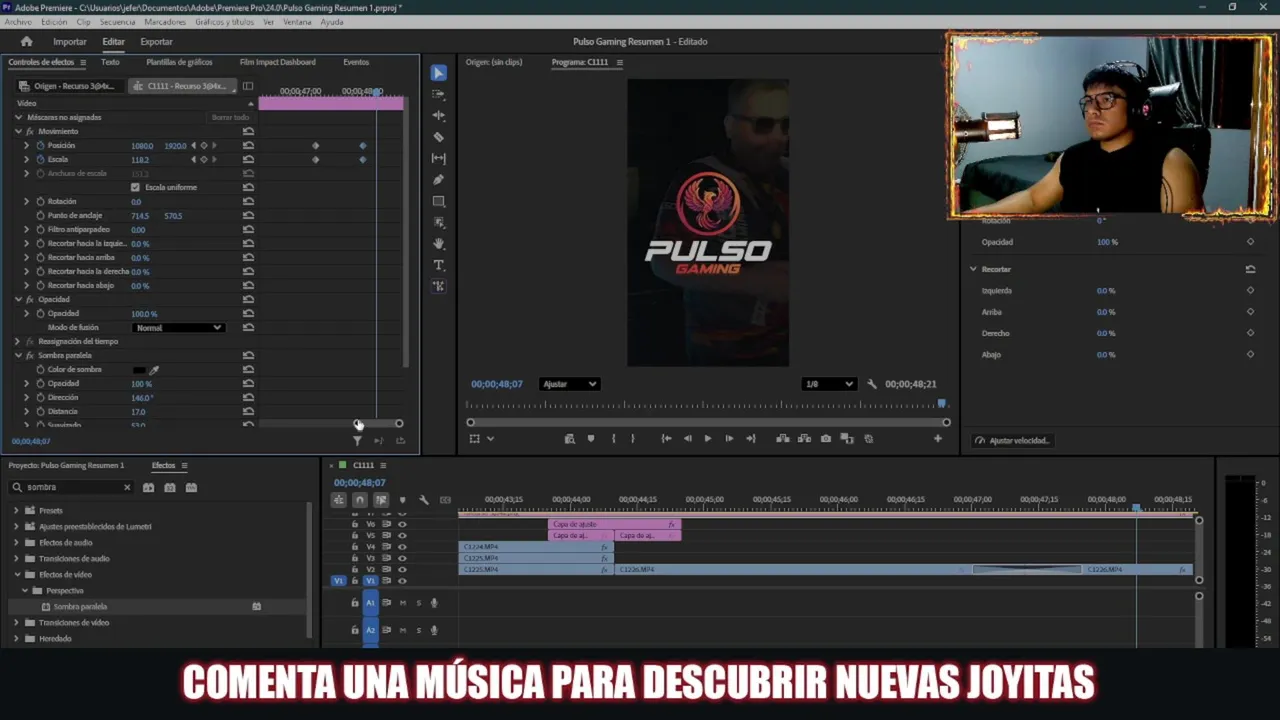The width and height of the screenshot is (1280, 720).
Task: Toggle V6 track output eye
Action: click(x=402, y=524)
